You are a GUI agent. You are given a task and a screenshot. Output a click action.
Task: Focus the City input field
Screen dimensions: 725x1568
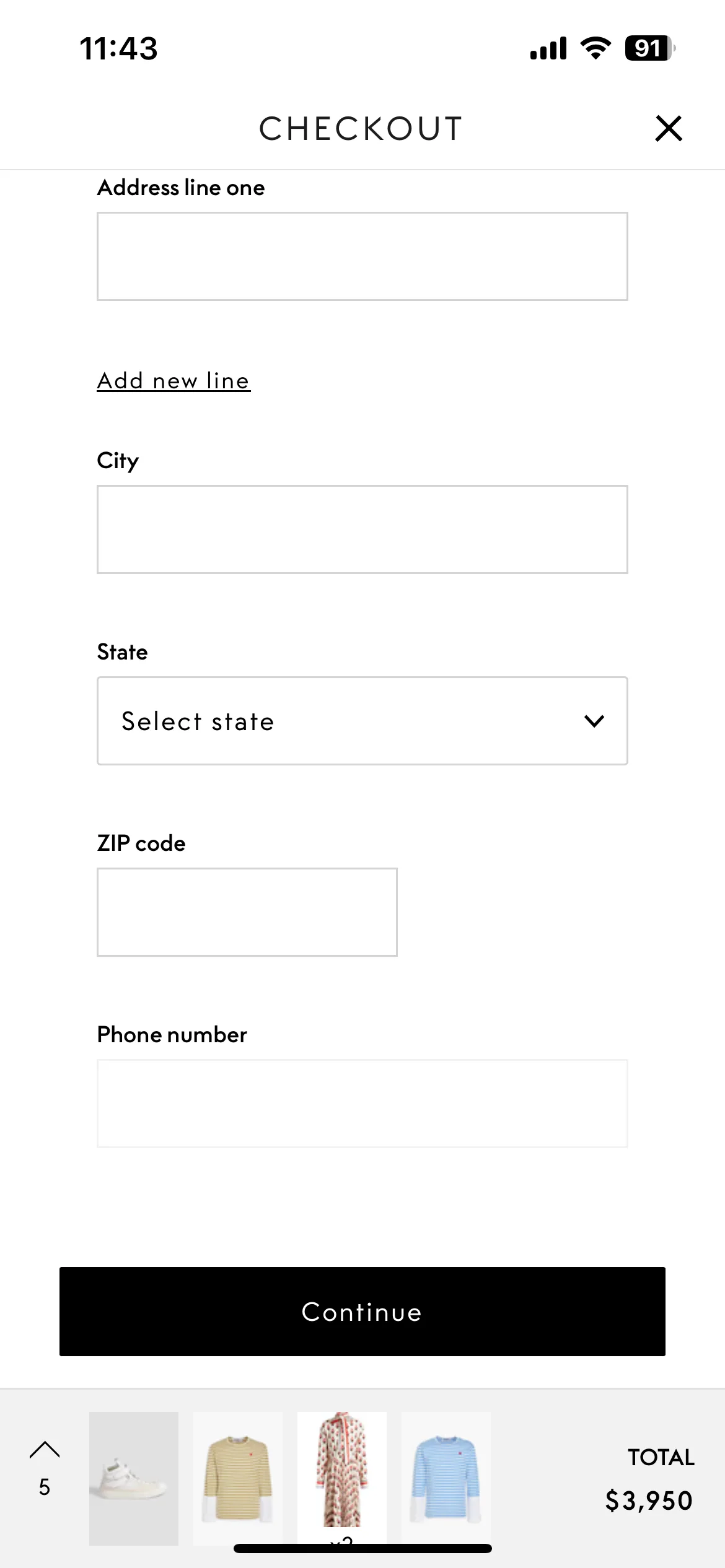coord(362,529)
